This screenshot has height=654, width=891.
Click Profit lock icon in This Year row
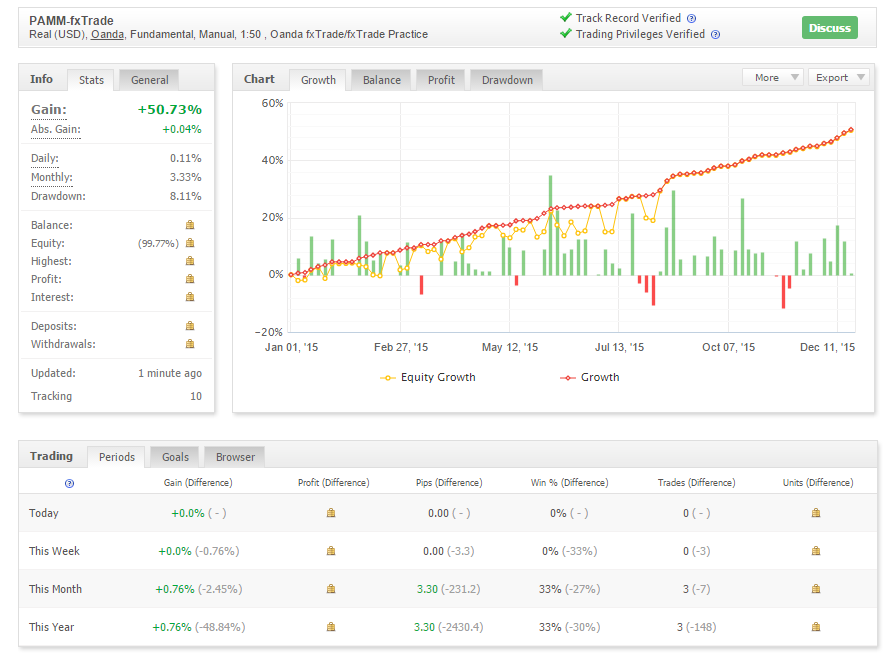(331, 627)
